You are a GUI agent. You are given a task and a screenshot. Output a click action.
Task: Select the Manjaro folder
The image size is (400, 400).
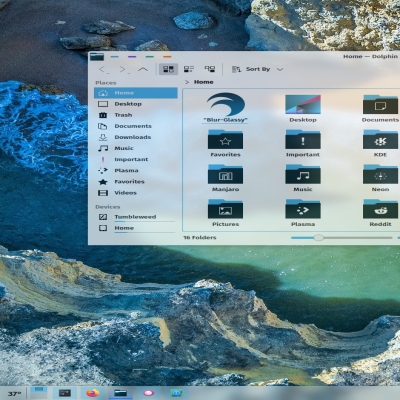tap(226, 178)
